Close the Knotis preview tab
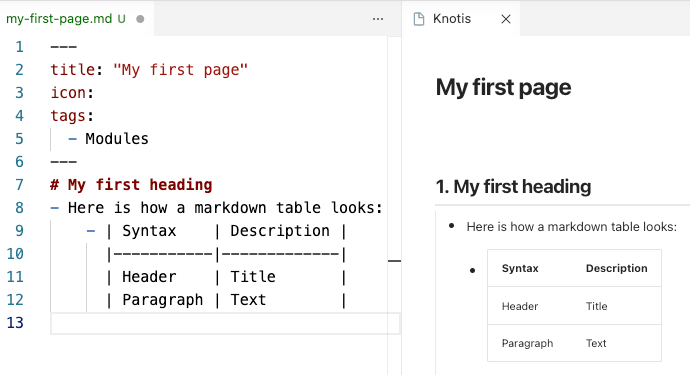 pos(506,19)
